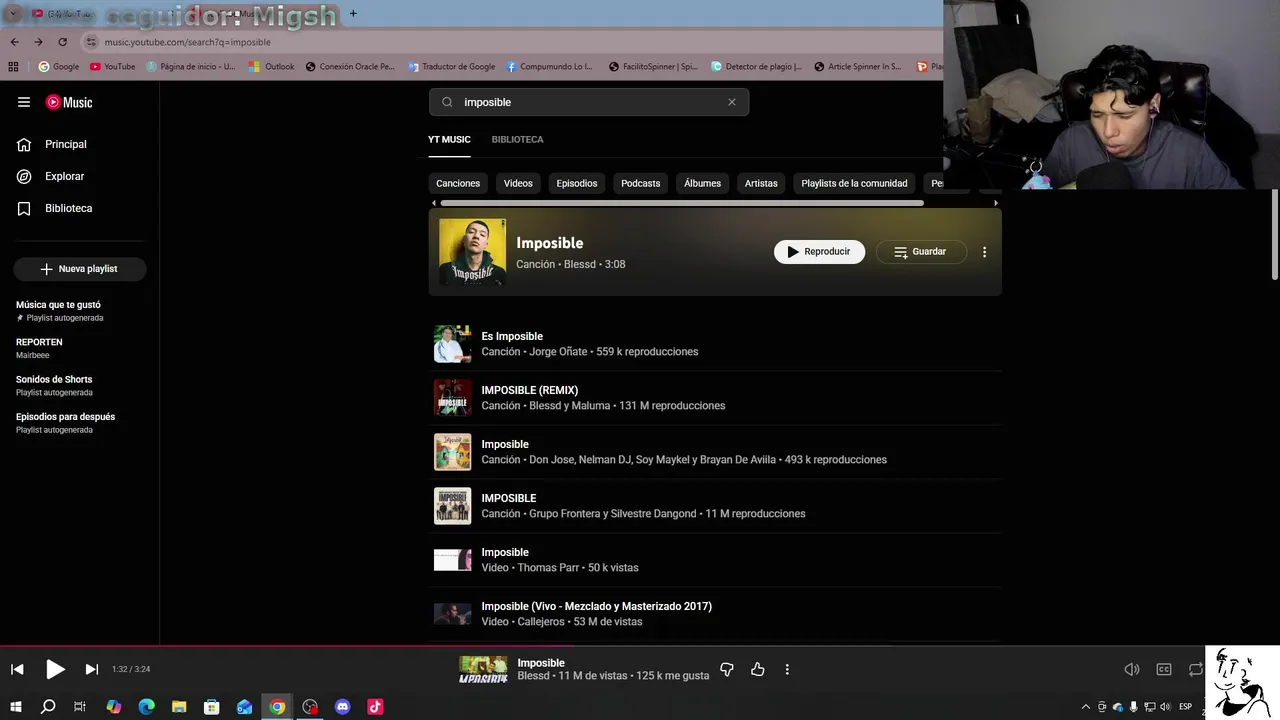Play top result with Reproducir
This screenshot has height=720, width=1280.
(x=819, y=252)
